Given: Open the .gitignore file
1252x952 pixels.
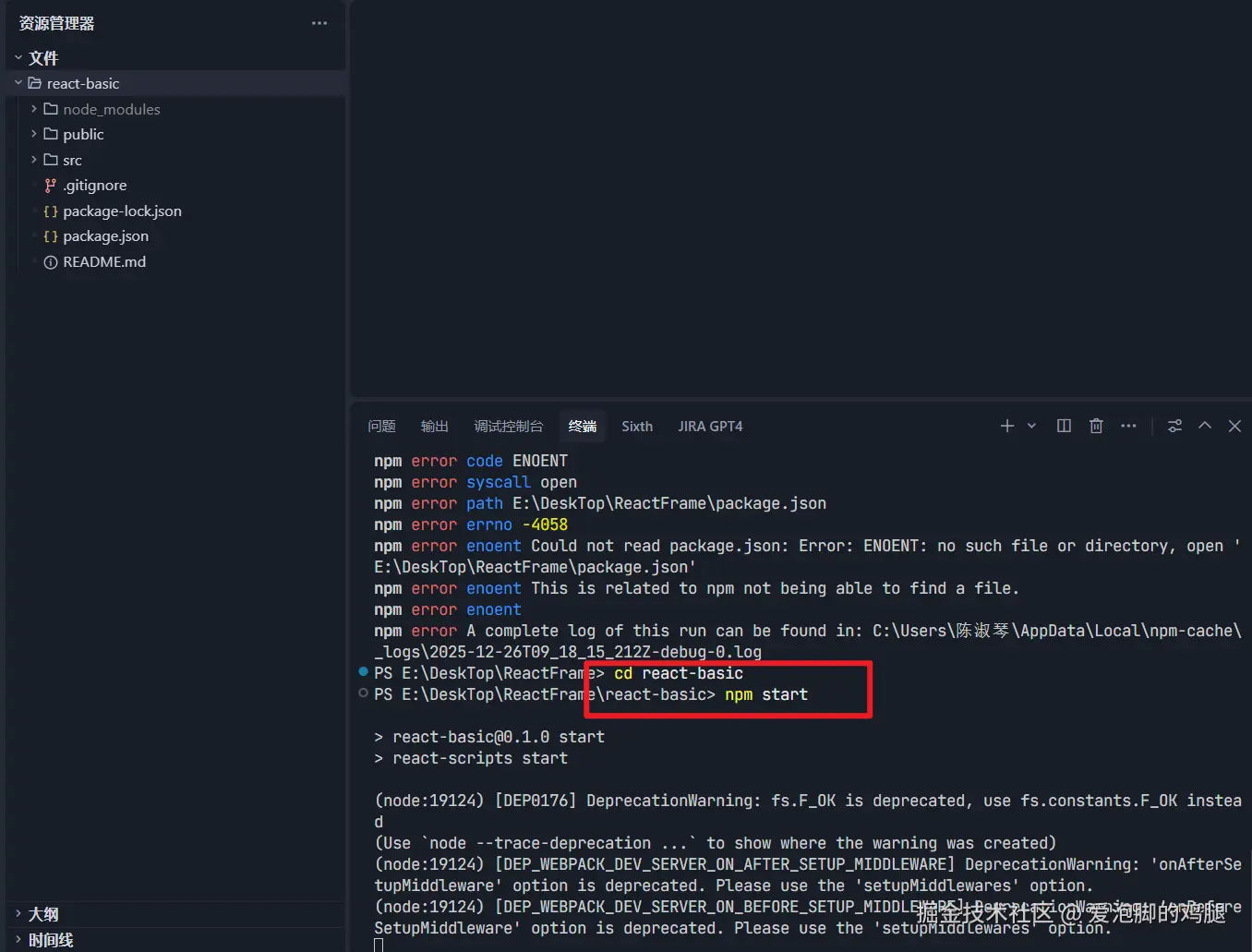Looking at the screenshot, I should 95,185.
